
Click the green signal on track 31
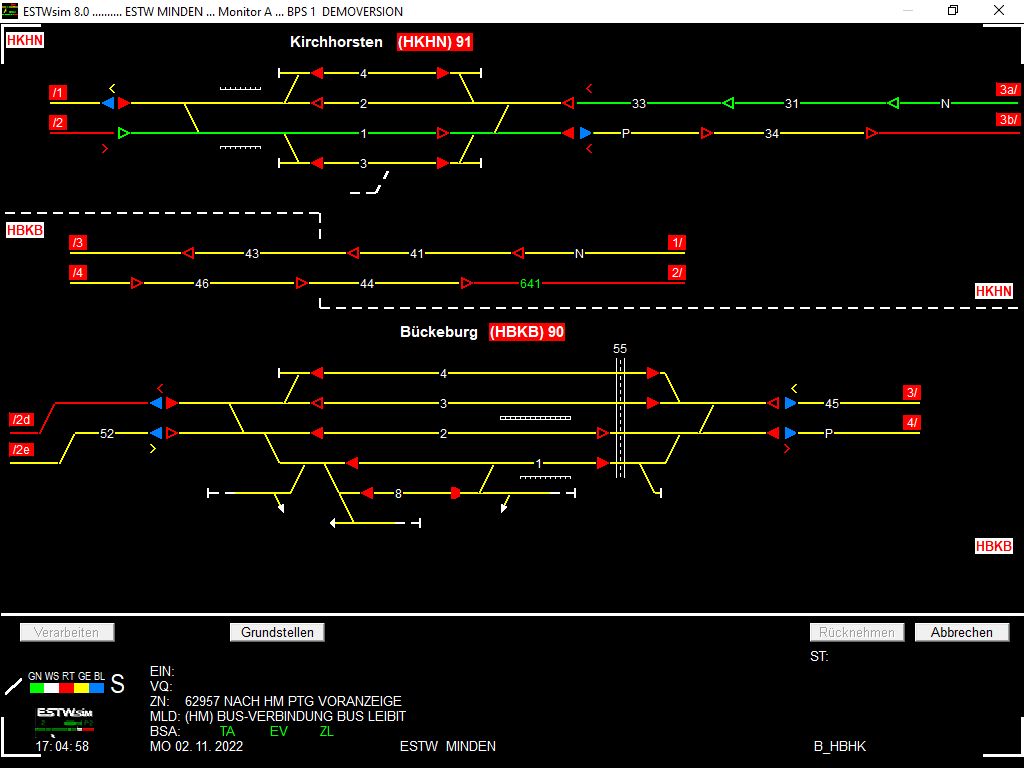pos(728,103)
